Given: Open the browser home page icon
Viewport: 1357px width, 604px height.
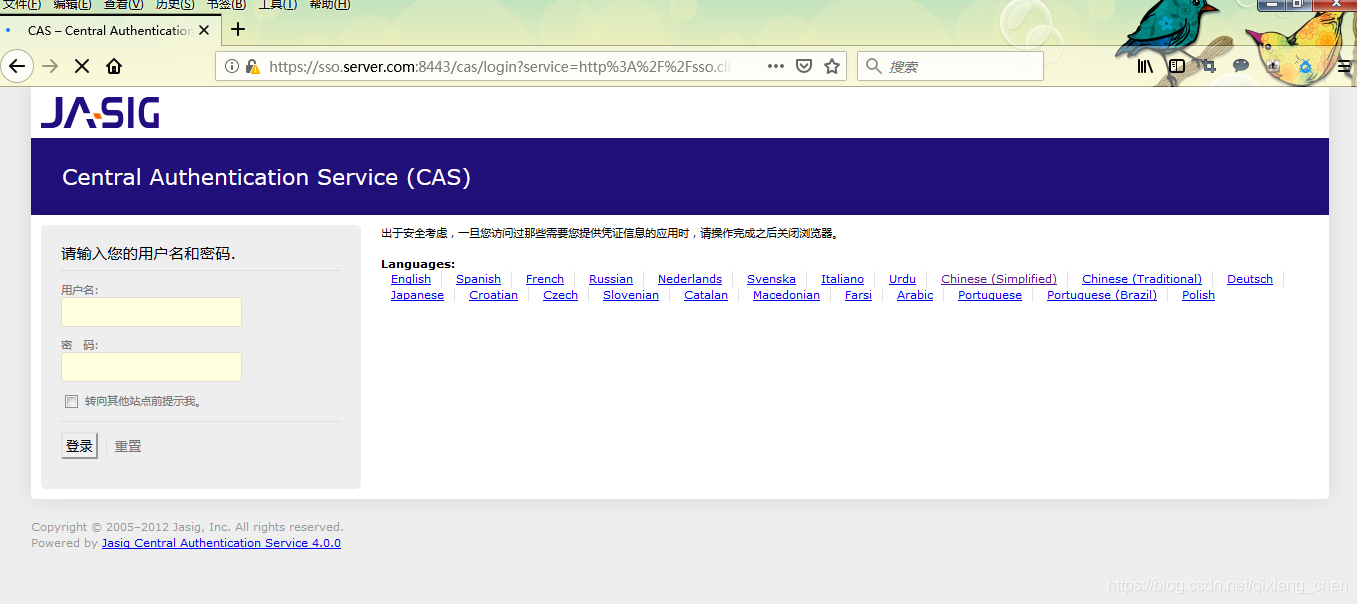Looking at the screenshot, I should 114,66.
